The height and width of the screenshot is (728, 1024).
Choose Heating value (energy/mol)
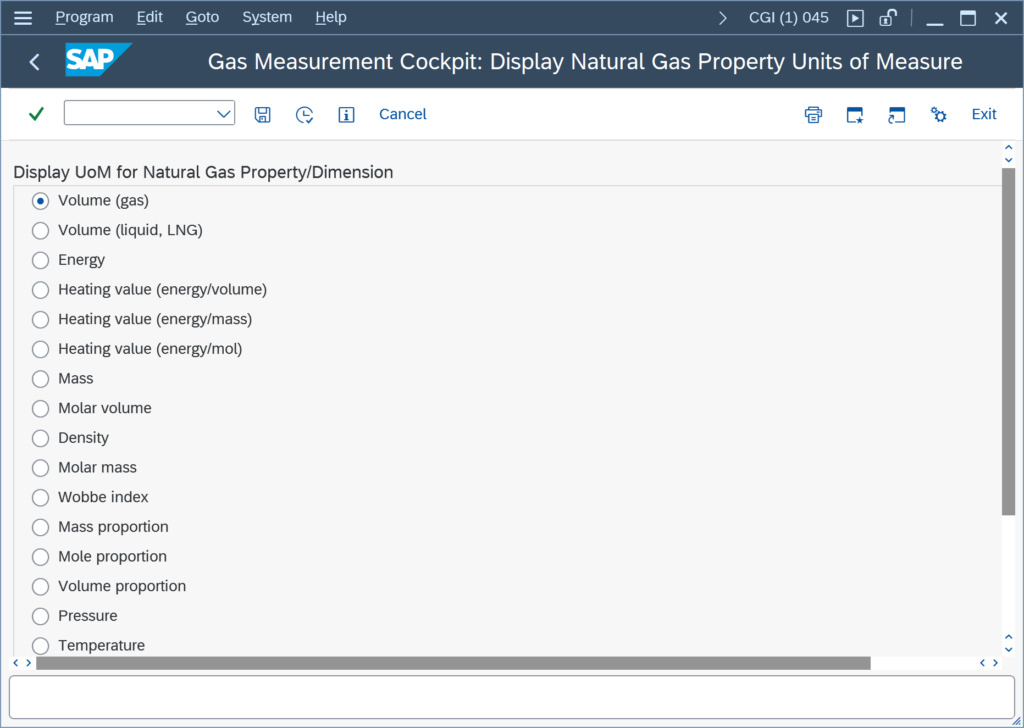pyautogui.click(x=40, y=349)
